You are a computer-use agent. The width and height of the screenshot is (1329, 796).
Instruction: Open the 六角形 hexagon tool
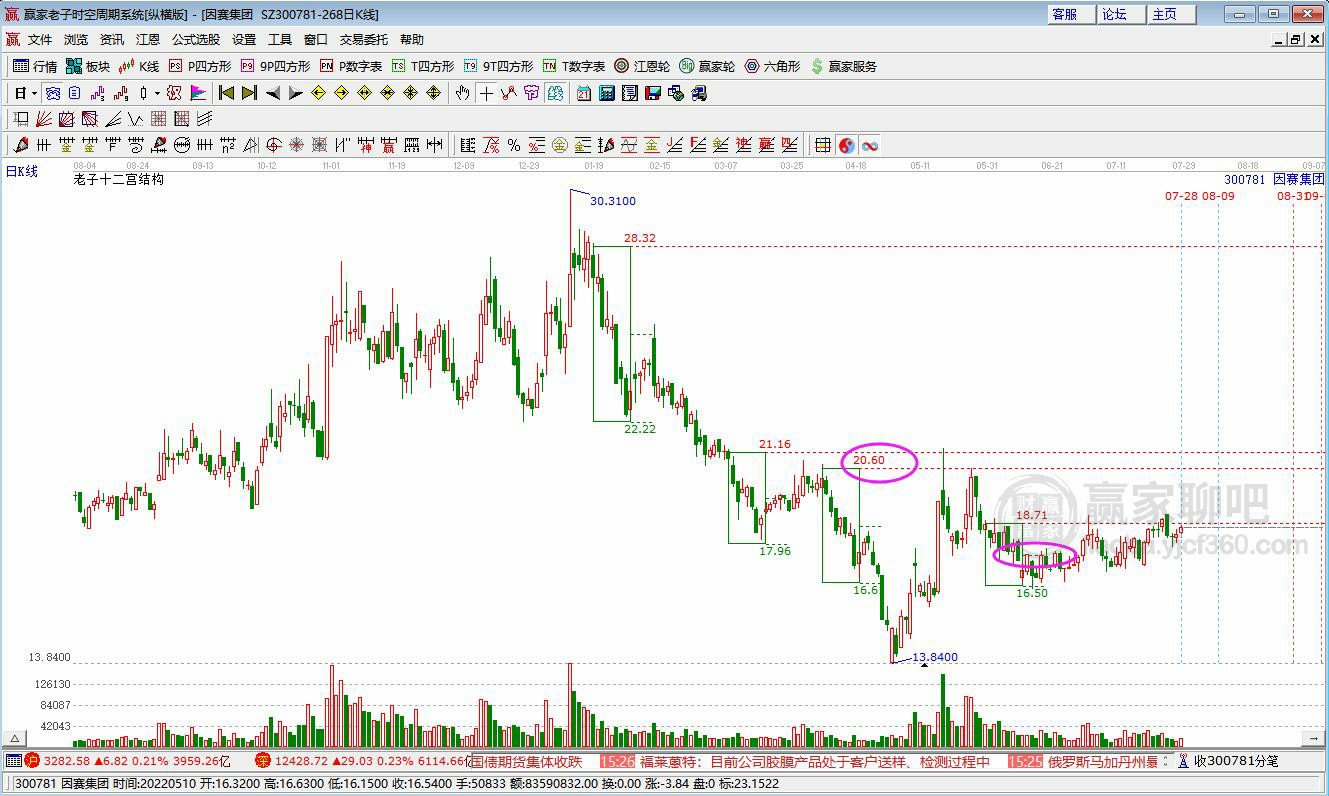click(772, 66)
